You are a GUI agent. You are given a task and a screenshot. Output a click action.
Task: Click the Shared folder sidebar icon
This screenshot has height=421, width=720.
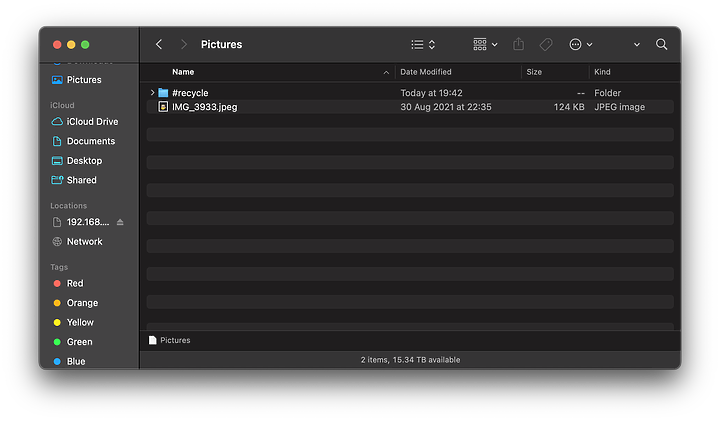pos(57,180)
